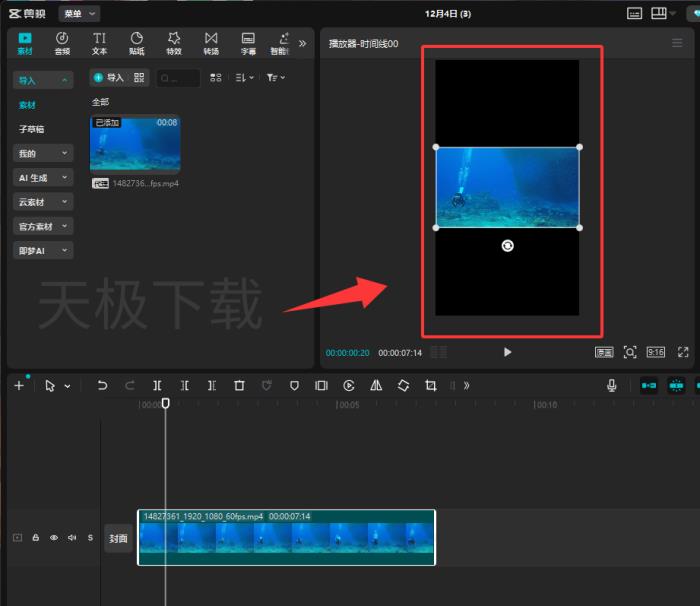
Task: Switch to the 音频 tab
Action: [62, 43]
